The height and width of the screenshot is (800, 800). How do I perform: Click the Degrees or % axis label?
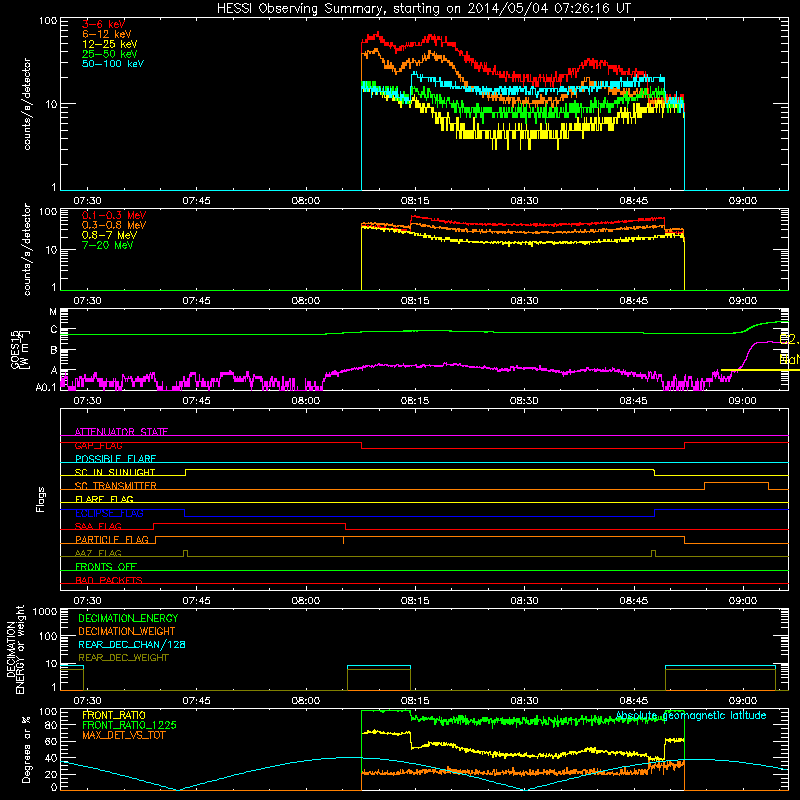point(26,749)
